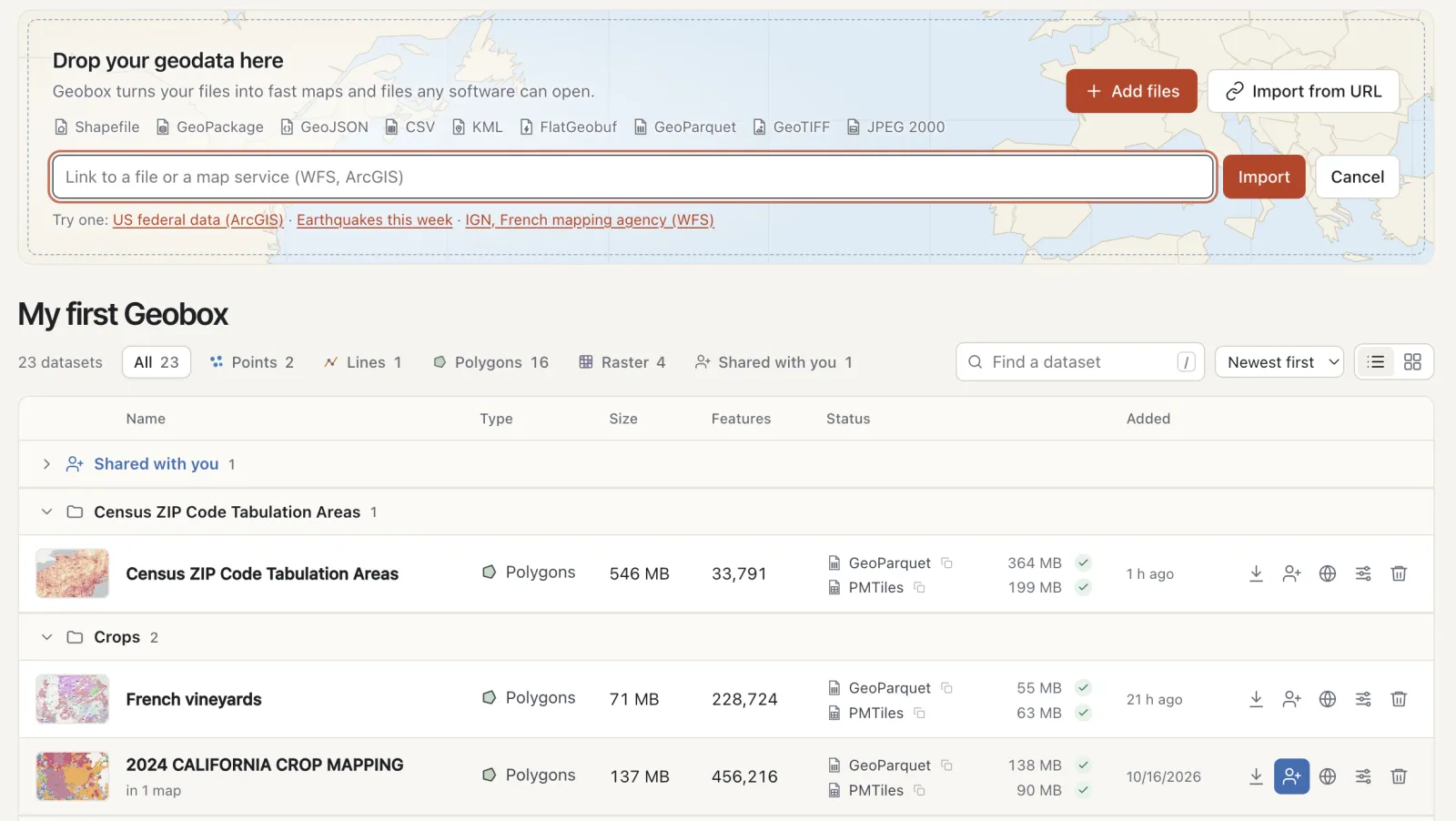
Task: Click the Name column header
Action: click(x=146, y=419)
